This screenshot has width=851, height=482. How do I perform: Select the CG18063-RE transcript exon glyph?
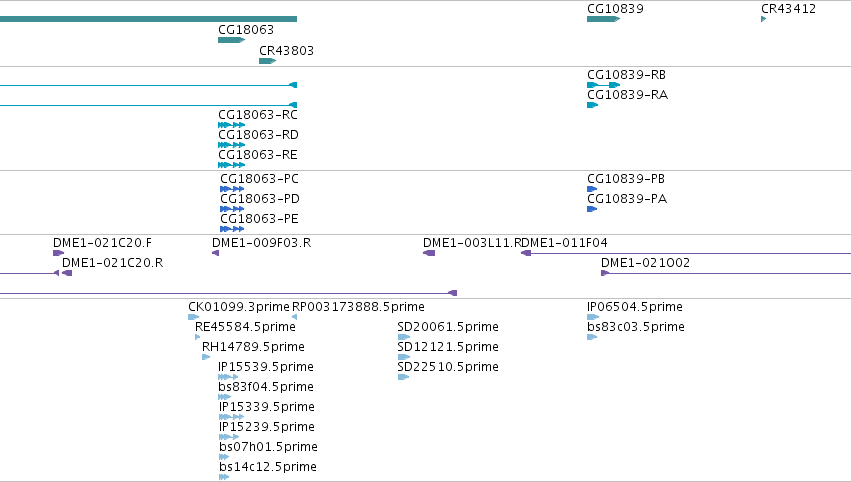[x=232, y=165]
